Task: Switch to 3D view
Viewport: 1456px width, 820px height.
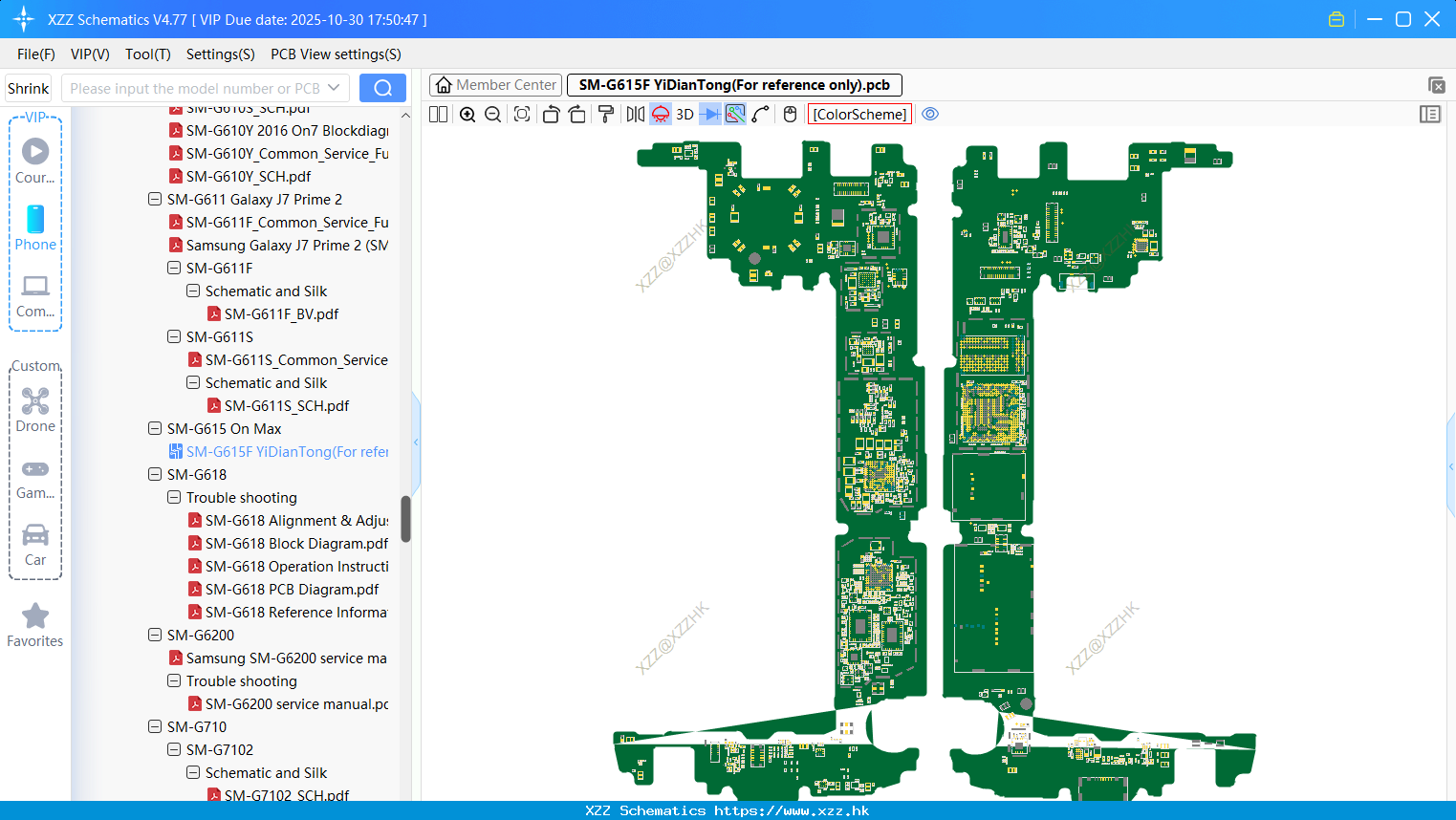Action: (x=685, y=114)
